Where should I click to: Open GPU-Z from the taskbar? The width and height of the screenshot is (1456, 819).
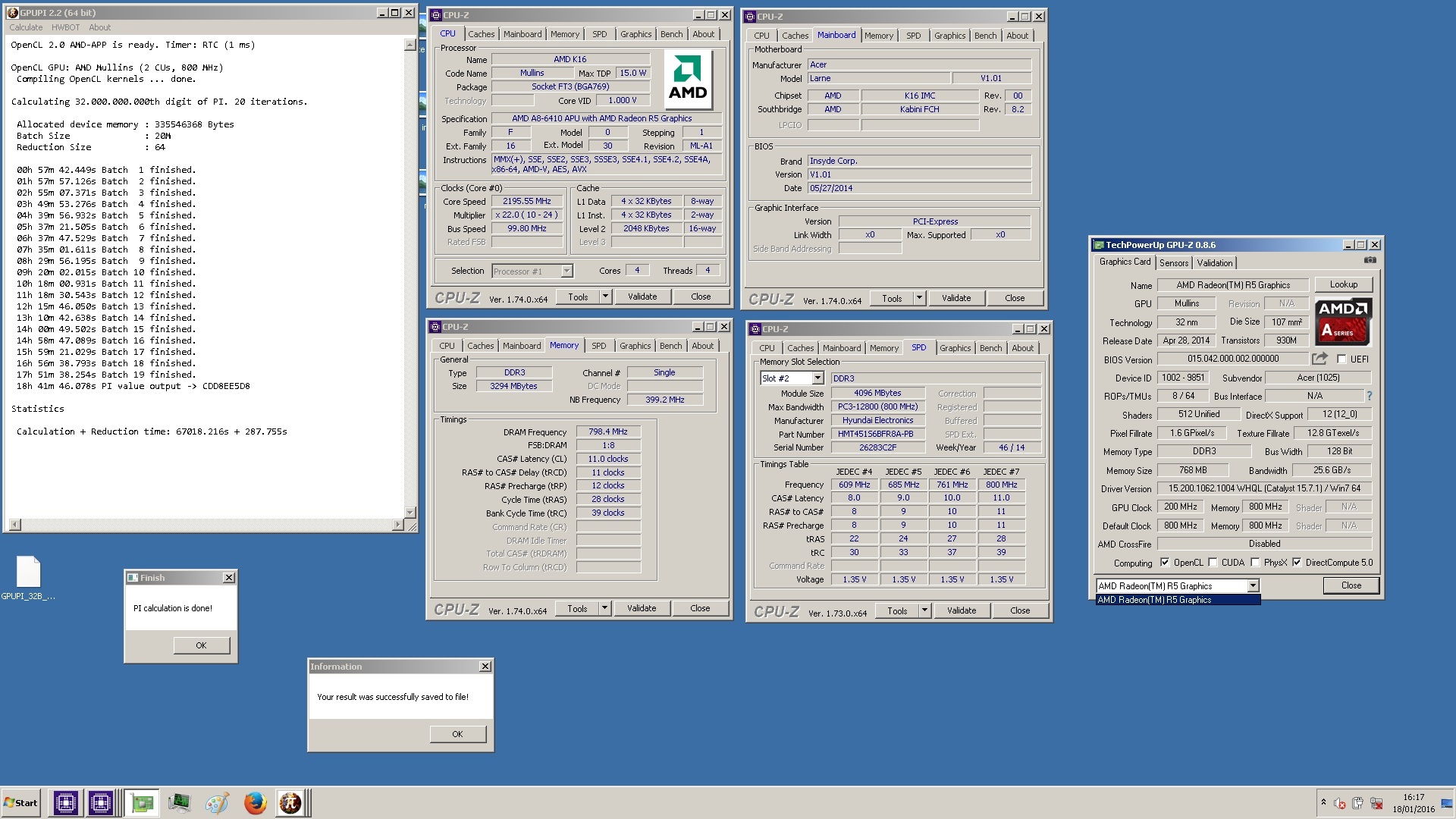[x=142, y=802]
